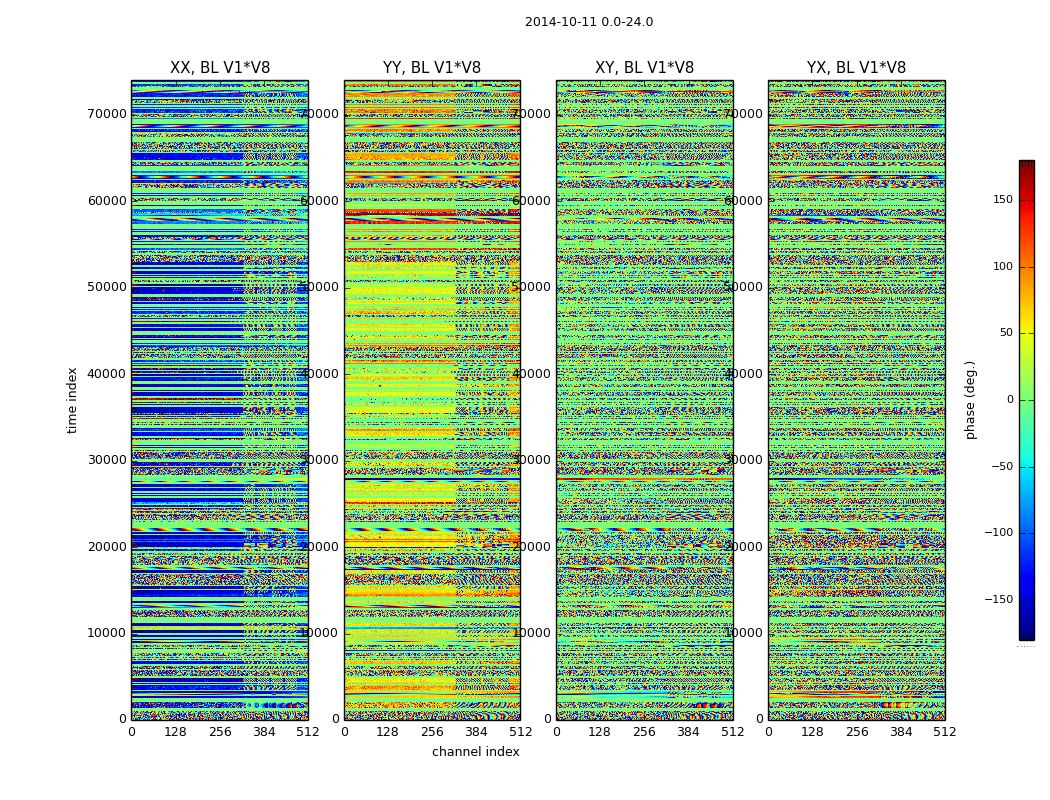
Task: Click the 70000 tick label on the XX plot
Action: click(x=106, y=114)
